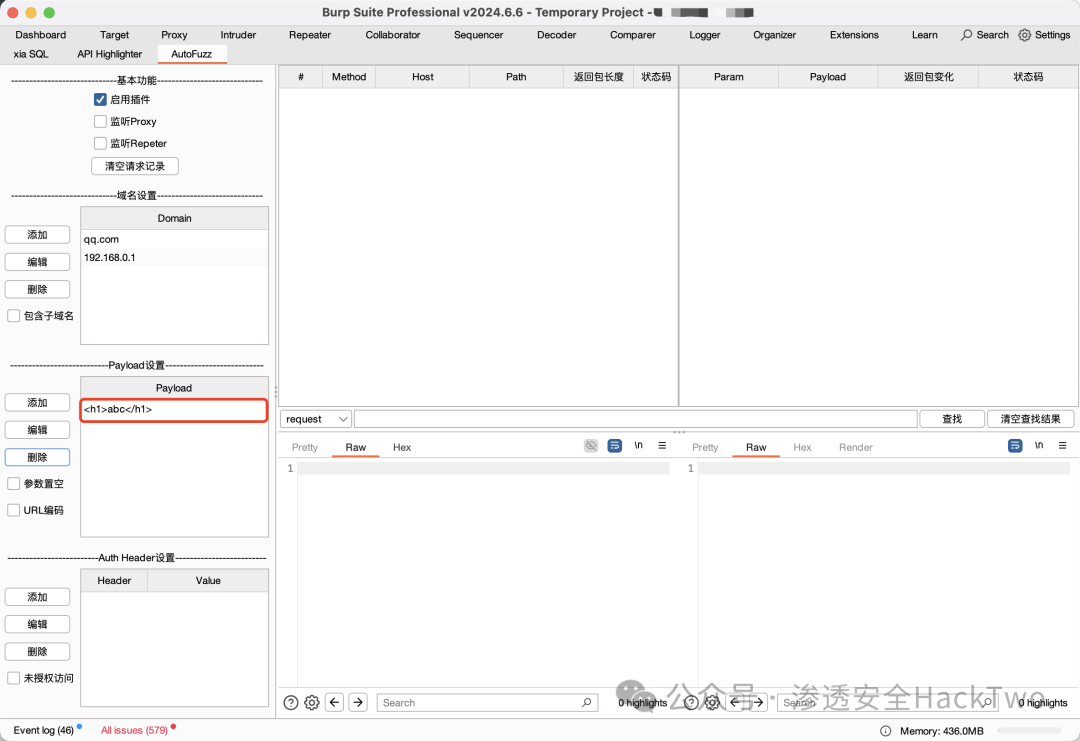Enable 监听Proxy checkbox

pyautogui.click(x=101, y=121)
